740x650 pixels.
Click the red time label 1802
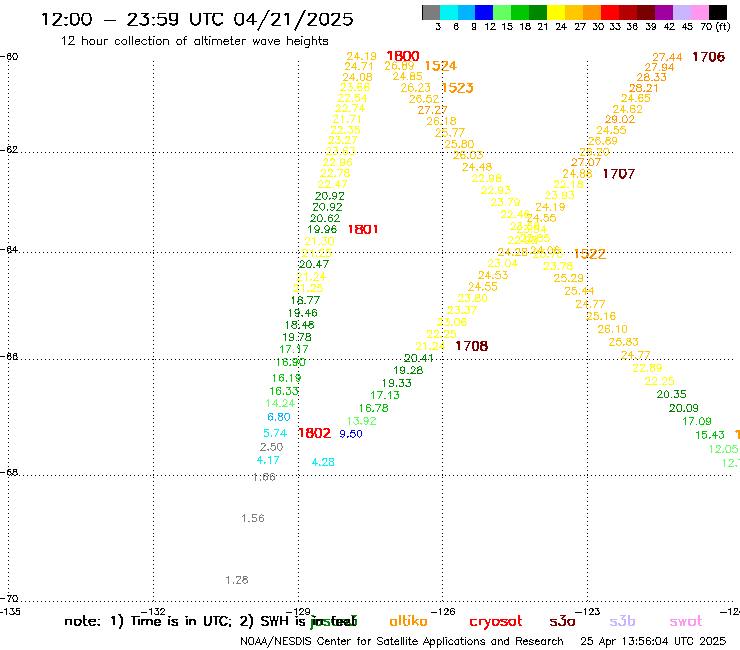[315, 433]
